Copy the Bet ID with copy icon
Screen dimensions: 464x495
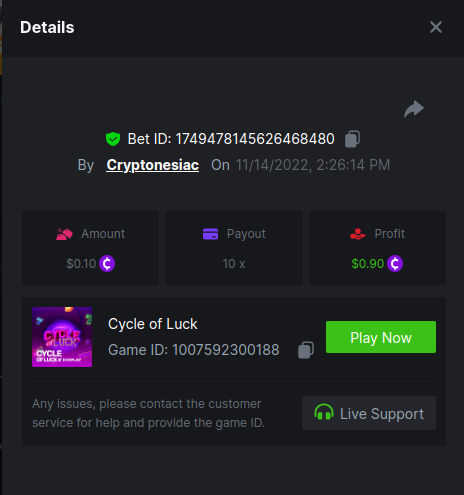(x=352, y=139)
